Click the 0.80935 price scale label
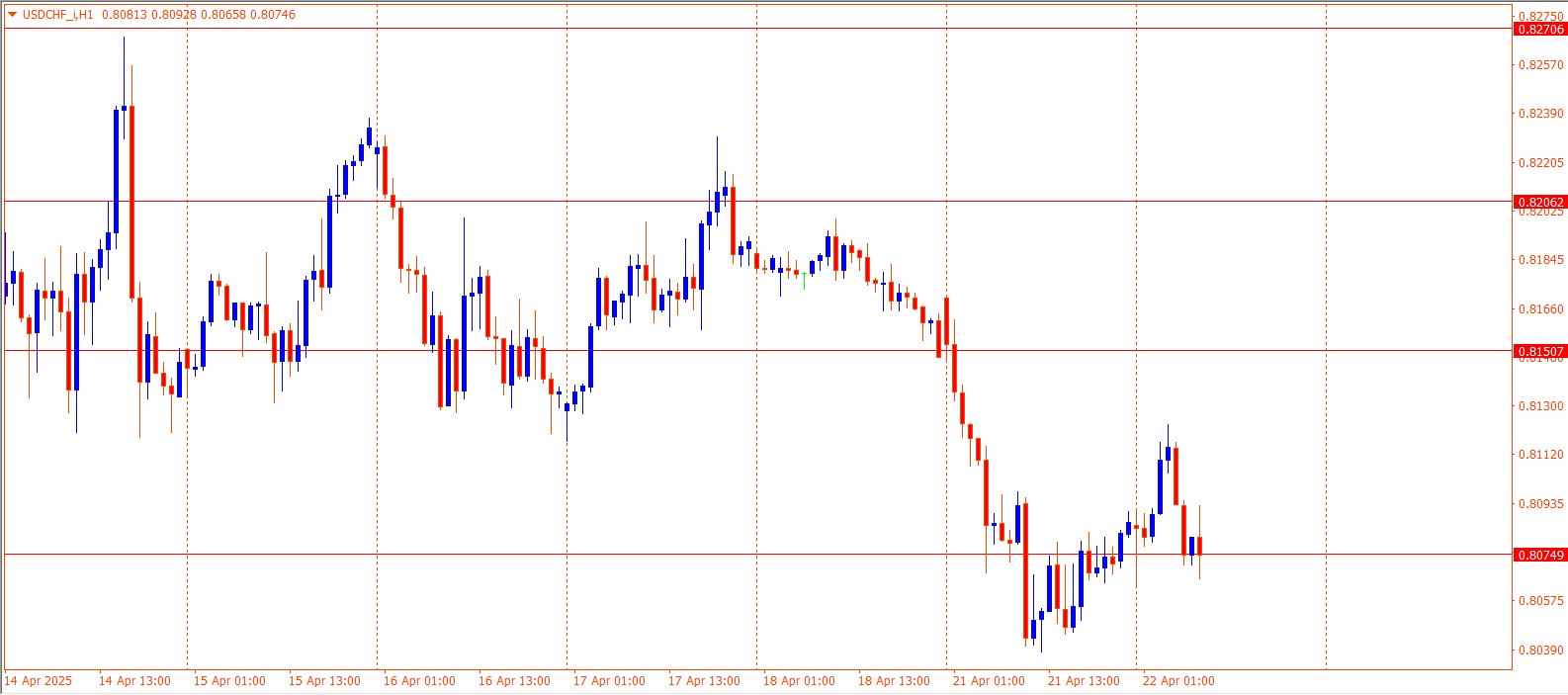Viewport: 1568px width, 695px height. (x=1540, y=504)
